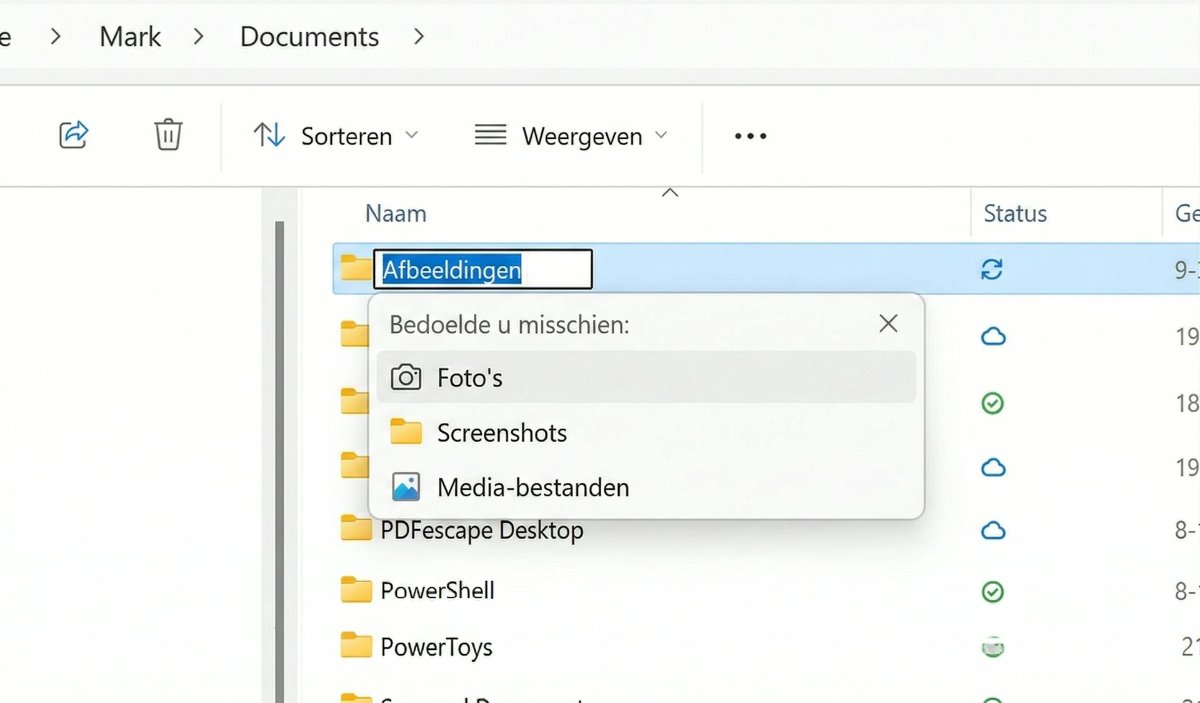Click the Status column header
Screen dimensions: 1200x703
click(1015, 213)
